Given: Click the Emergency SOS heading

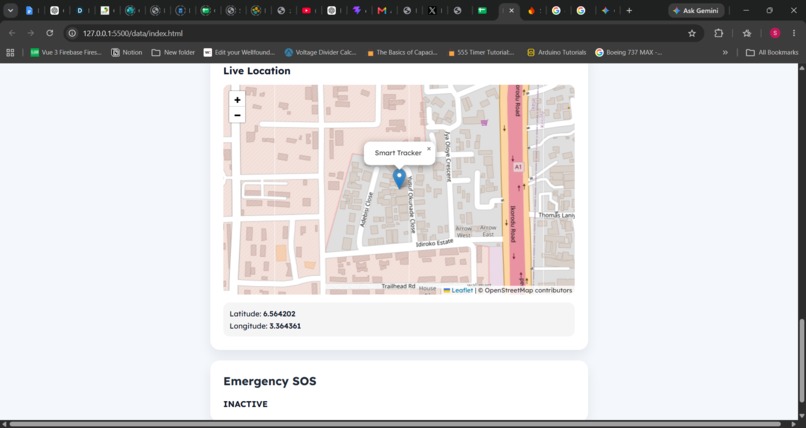Looking at the screenshot, I should (x=270, y=381).
